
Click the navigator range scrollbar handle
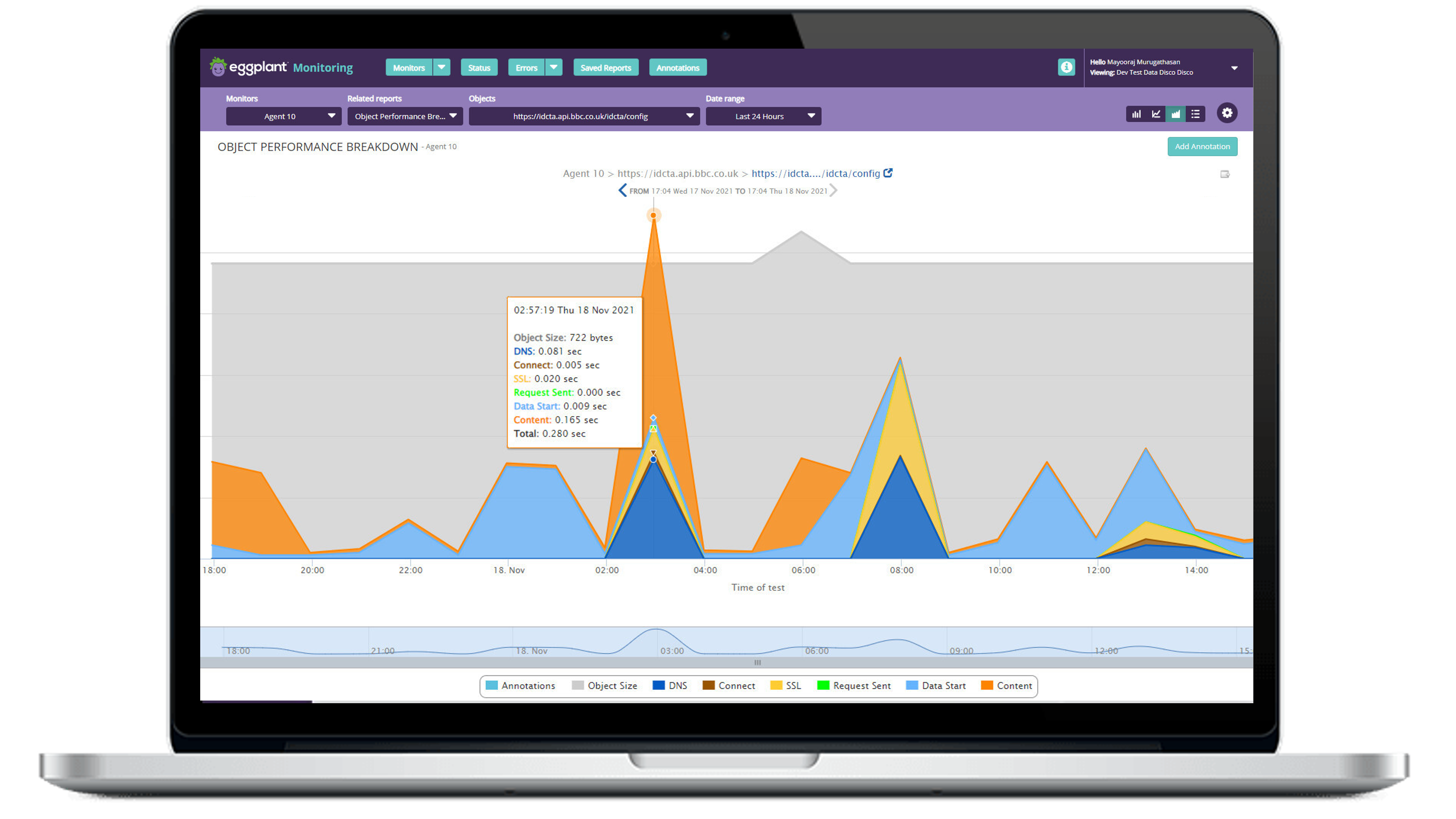pyautogui.click(x=757, y=662)
